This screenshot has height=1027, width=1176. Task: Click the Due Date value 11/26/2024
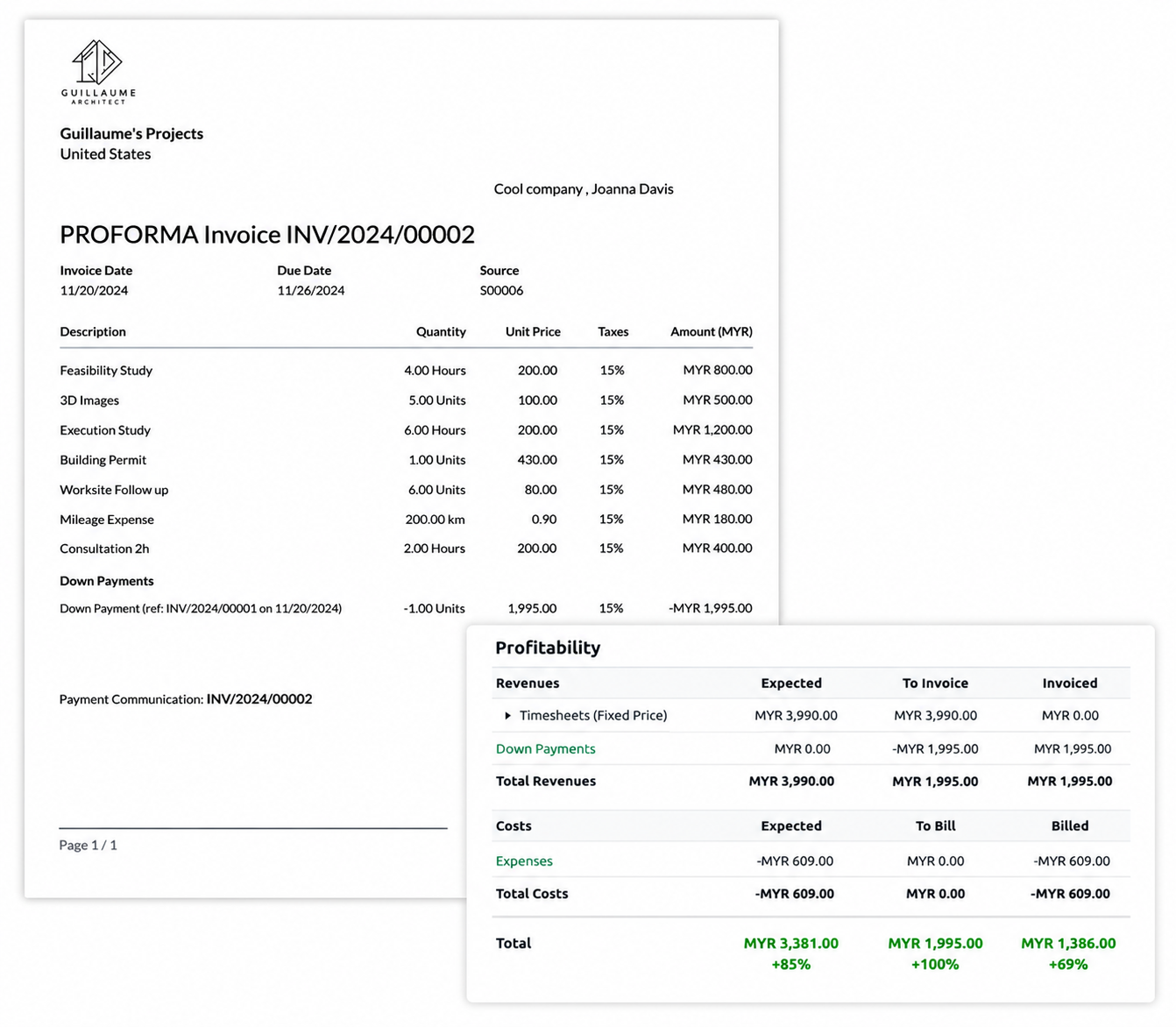coord(311,291)
